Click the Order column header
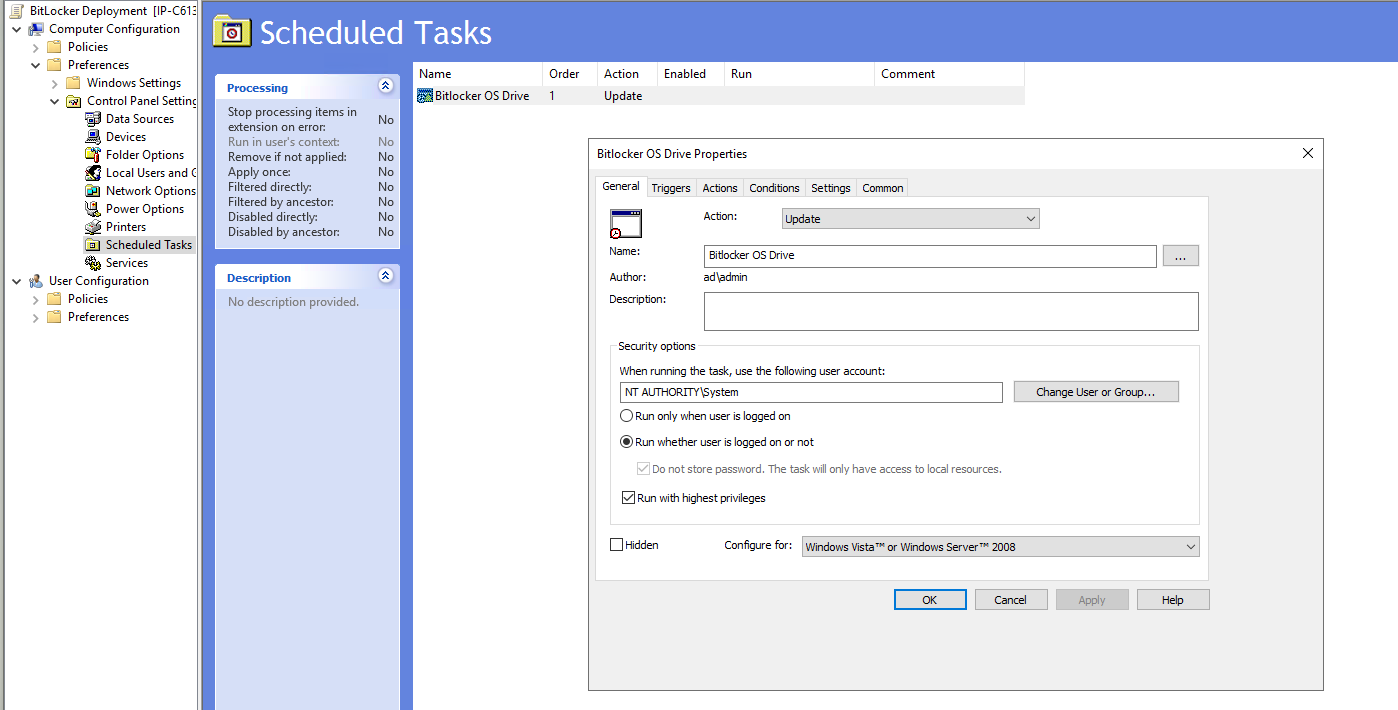Screen dimensions: 1398x710 (572, 74)
